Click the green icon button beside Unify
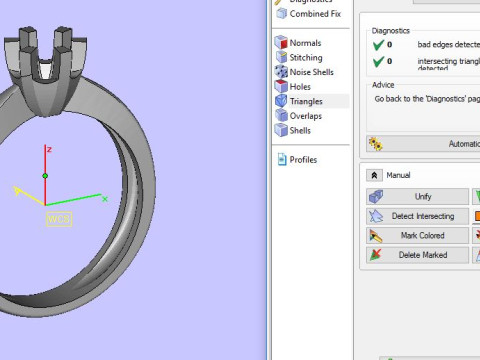 [x=476, y=196]
